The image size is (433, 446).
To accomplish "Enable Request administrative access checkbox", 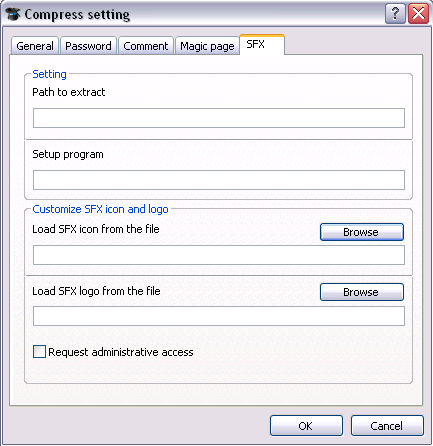I will point(39,352).
